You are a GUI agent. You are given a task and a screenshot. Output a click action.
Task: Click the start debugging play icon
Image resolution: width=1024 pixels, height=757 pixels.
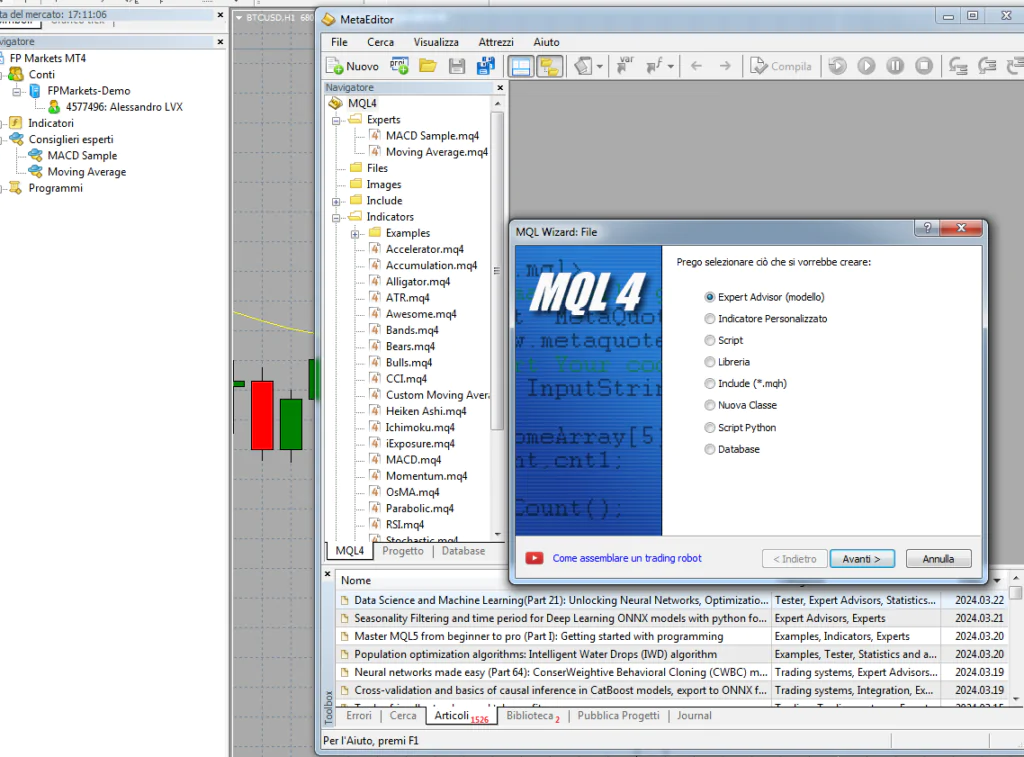pyautogui.click(x=866, y=66)
